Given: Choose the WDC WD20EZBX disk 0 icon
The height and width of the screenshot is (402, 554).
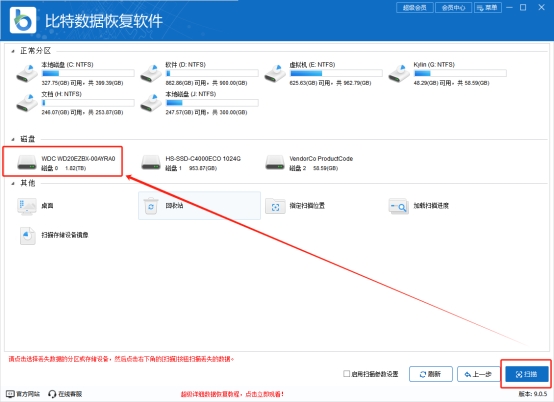Looking at the screenshot, I should (x=27, y=162).
